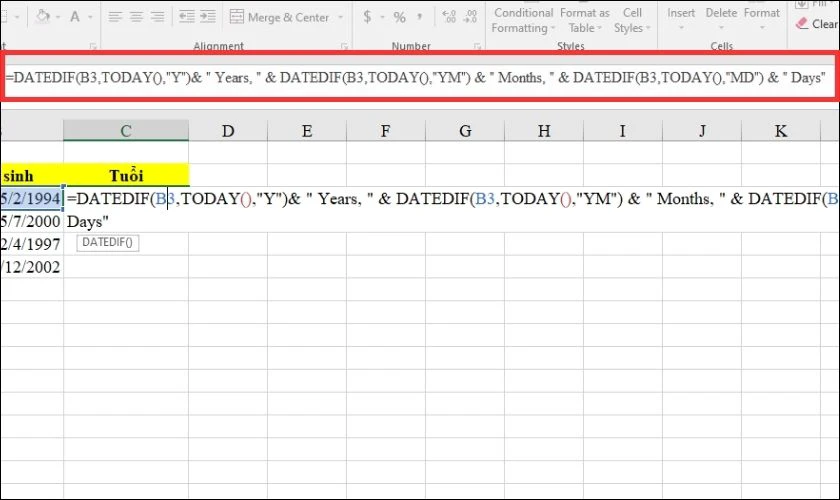Click the Merge & Center button
840x500 pixels.
279,17
